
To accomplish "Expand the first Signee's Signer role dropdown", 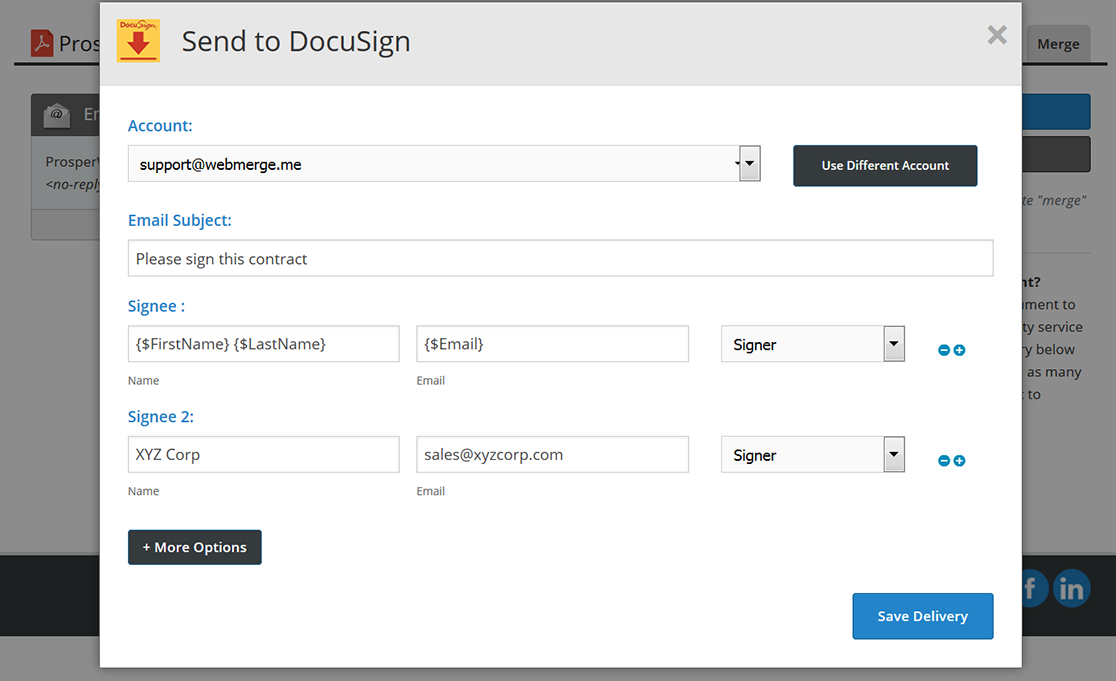I will [x=812, y=344].
